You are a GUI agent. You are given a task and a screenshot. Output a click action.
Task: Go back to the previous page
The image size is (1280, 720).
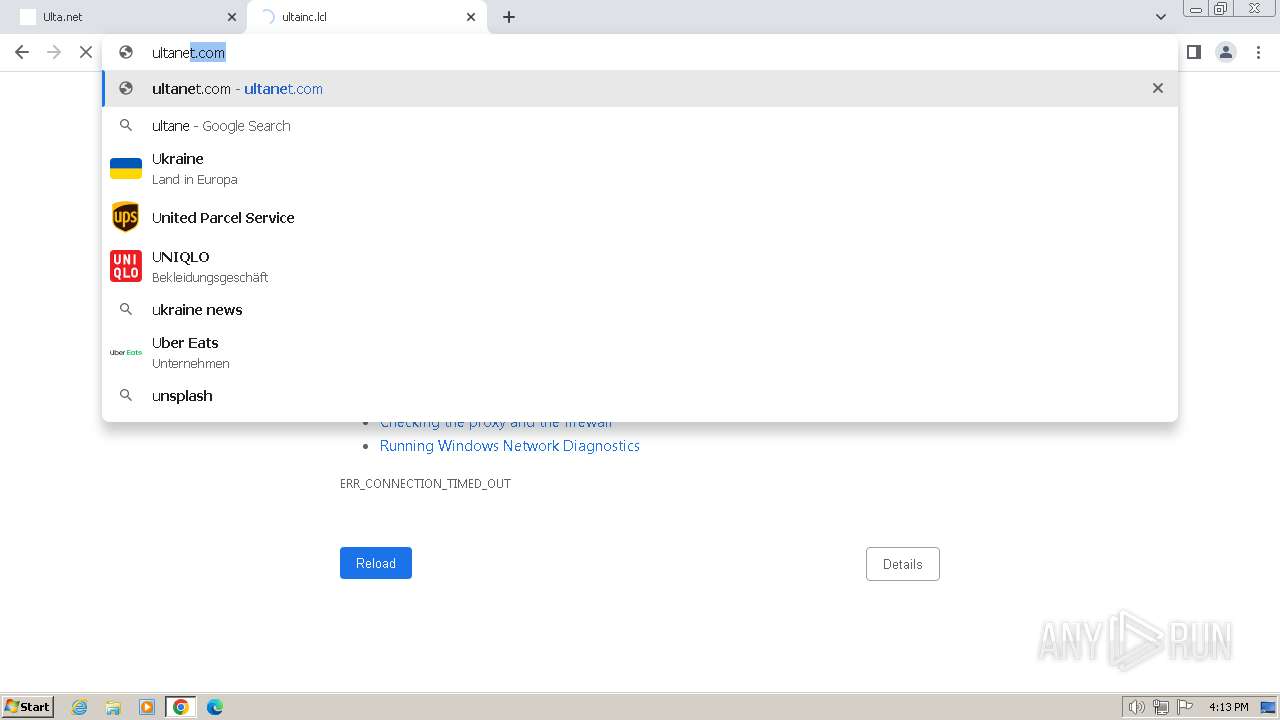pos(22,52)
